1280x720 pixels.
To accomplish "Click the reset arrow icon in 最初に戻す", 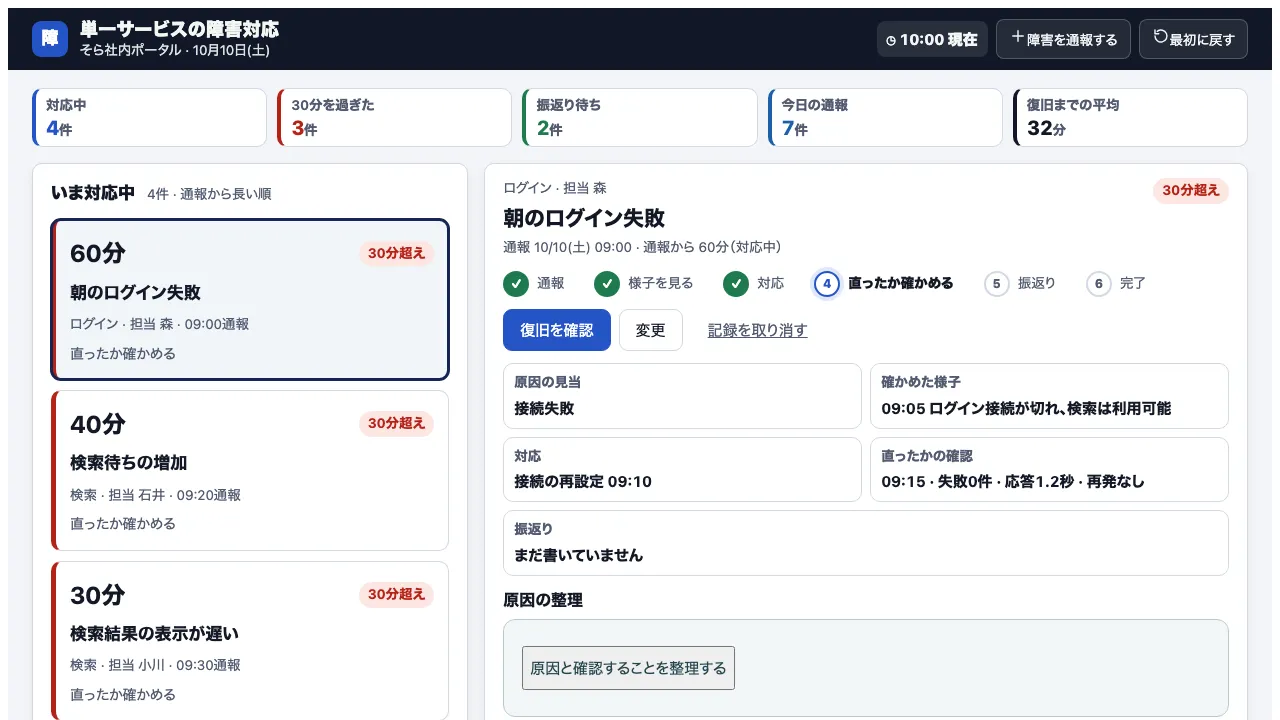I will [1160, 37].
